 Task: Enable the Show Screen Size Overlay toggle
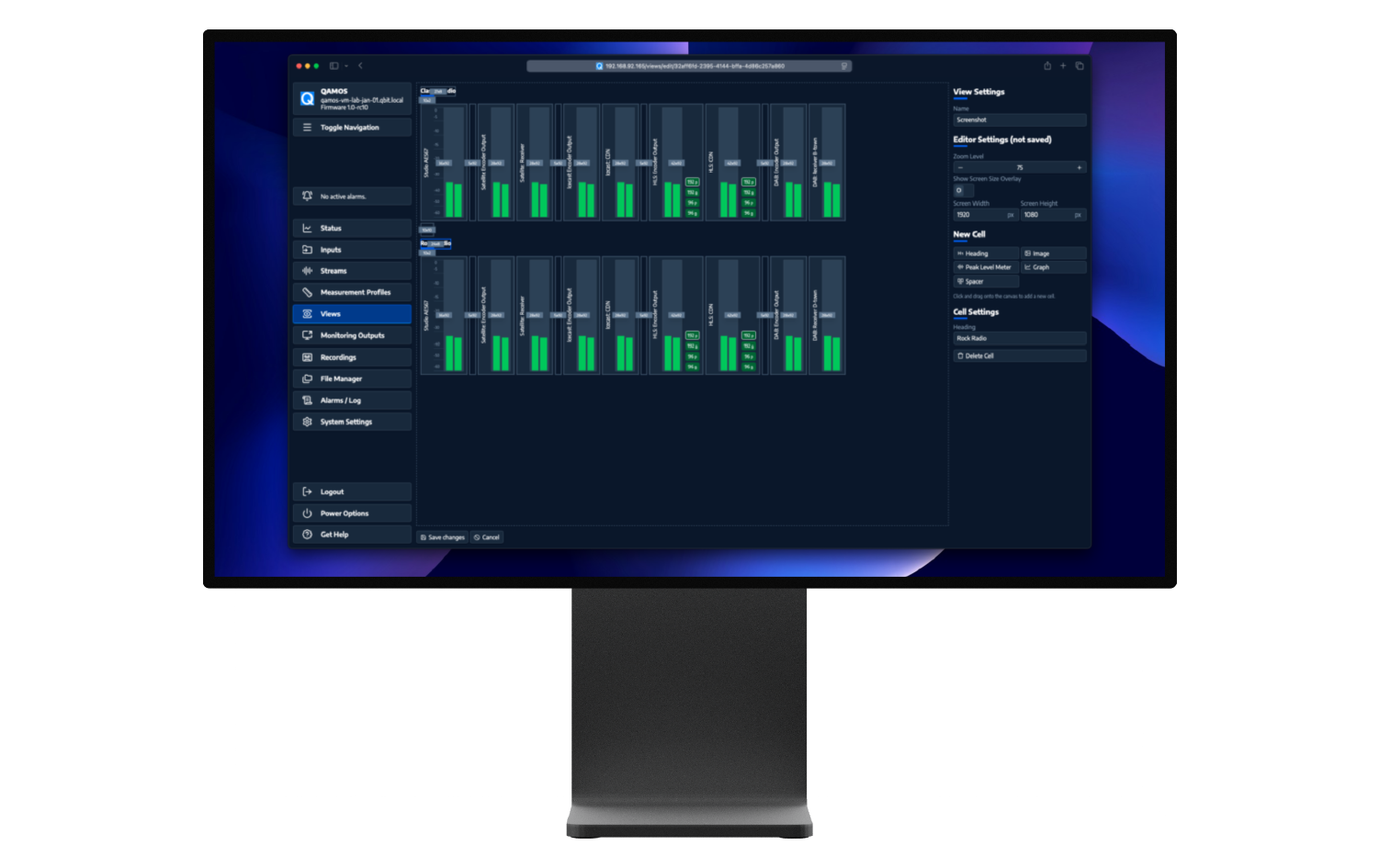tap(960, 189)
